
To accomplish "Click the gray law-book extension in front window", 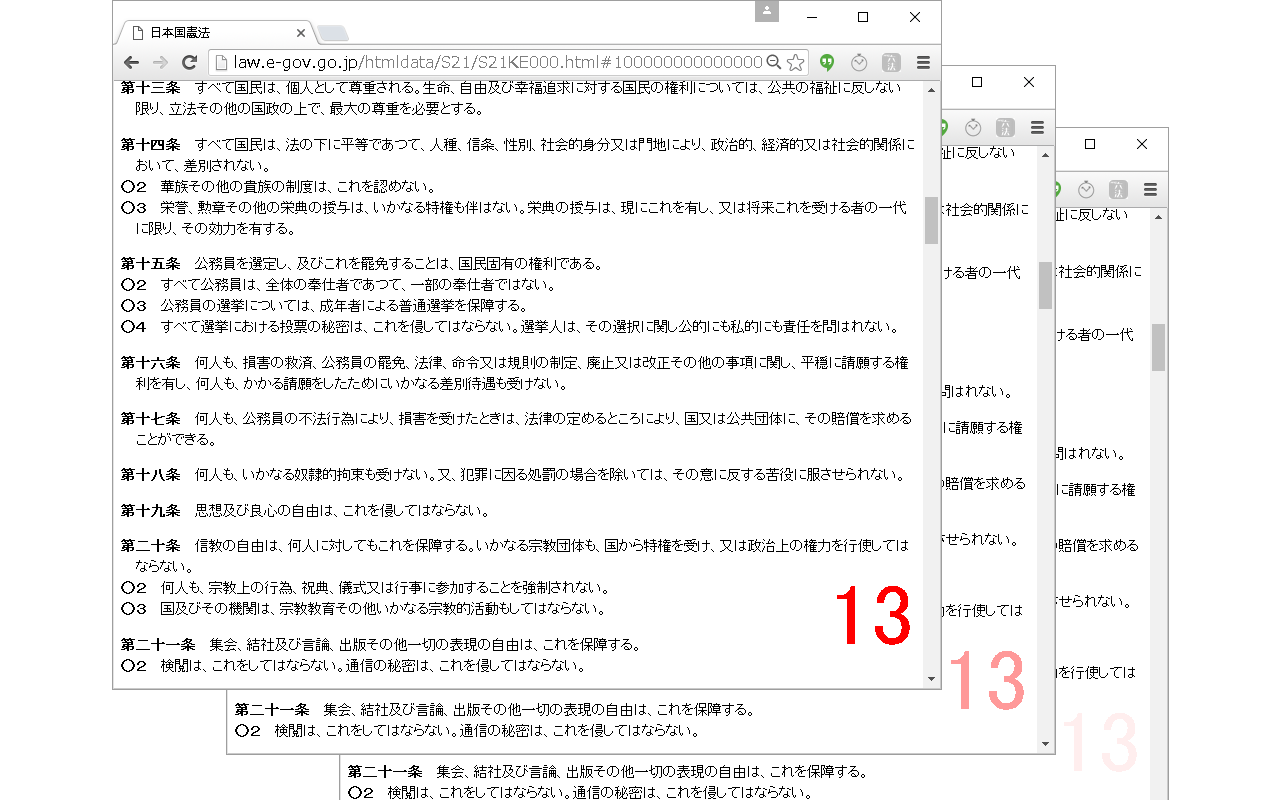I will pyautogui.click(x=891, y=62).
